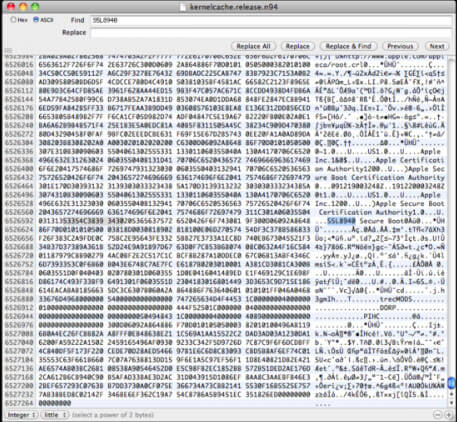Focus the empty Replace text field
The height and width of the screenshot is (422, 457).
[271, 33]
